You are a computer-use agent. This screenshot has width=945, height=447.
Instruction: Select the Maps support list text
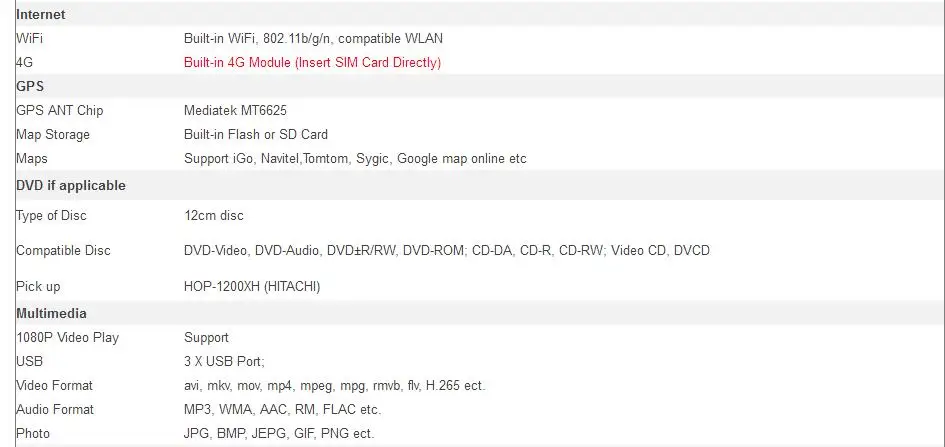tap(355, 159)
